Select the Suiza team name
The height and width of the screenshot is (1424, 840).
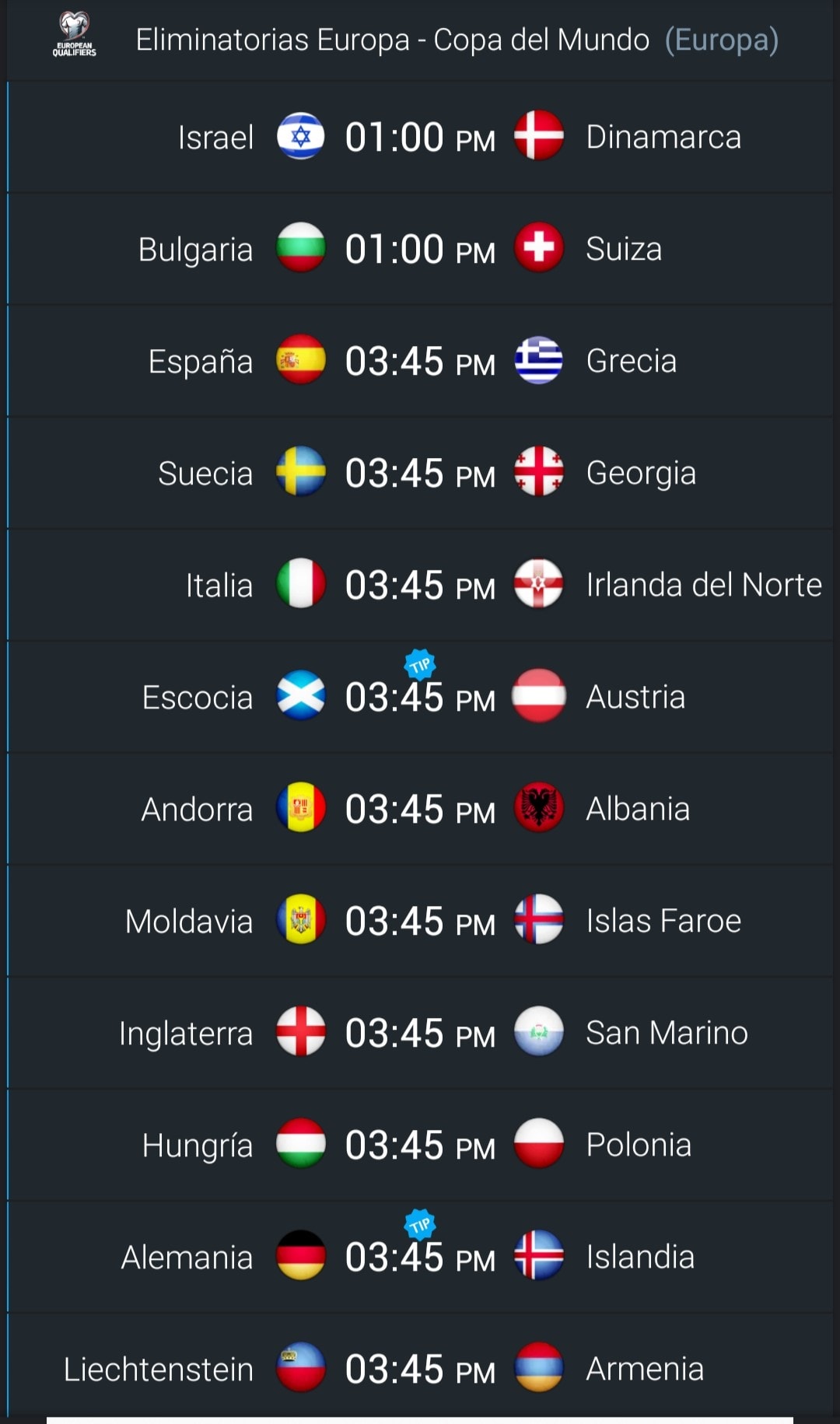point(624,249)
